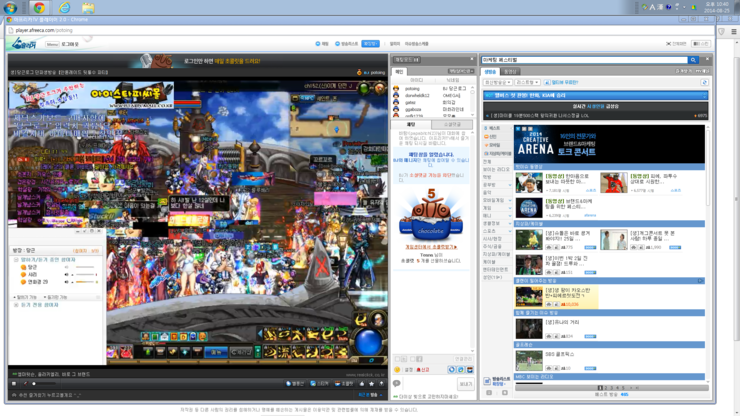This screenshot has height=416, width=740.
Task: Go to page 2 in broadcast list pager
Action: coord(605,388)
